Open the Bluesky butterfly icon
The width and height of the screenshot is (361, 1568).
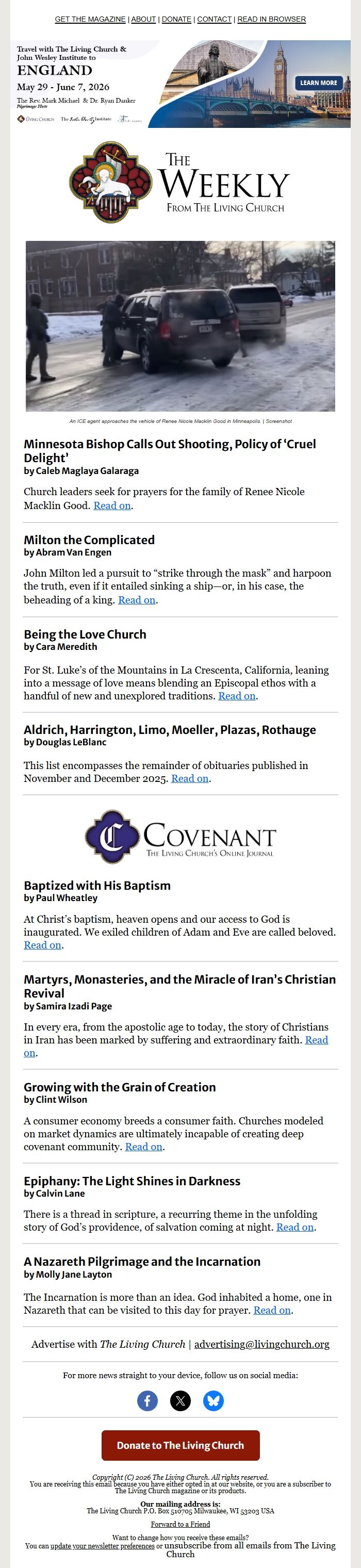(213, 1400)
